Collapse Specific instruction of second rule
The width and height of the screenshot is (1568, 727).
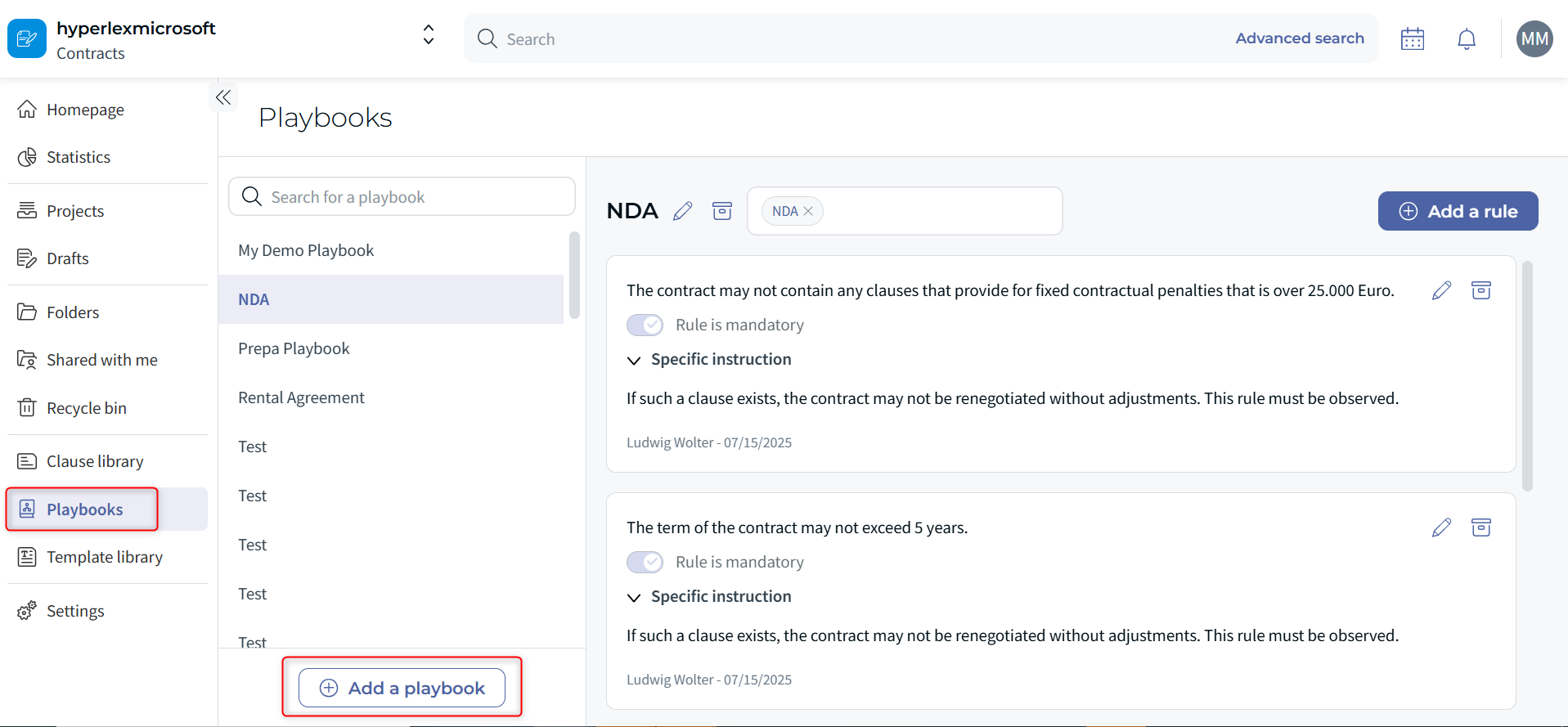(634, 598)
